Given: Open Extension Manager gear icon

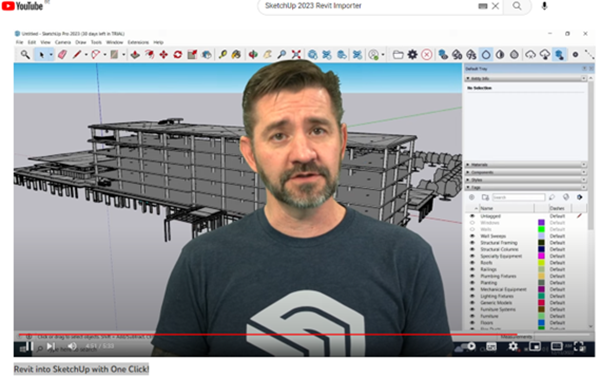Looking at the screenshot, I should coord(412,55).
